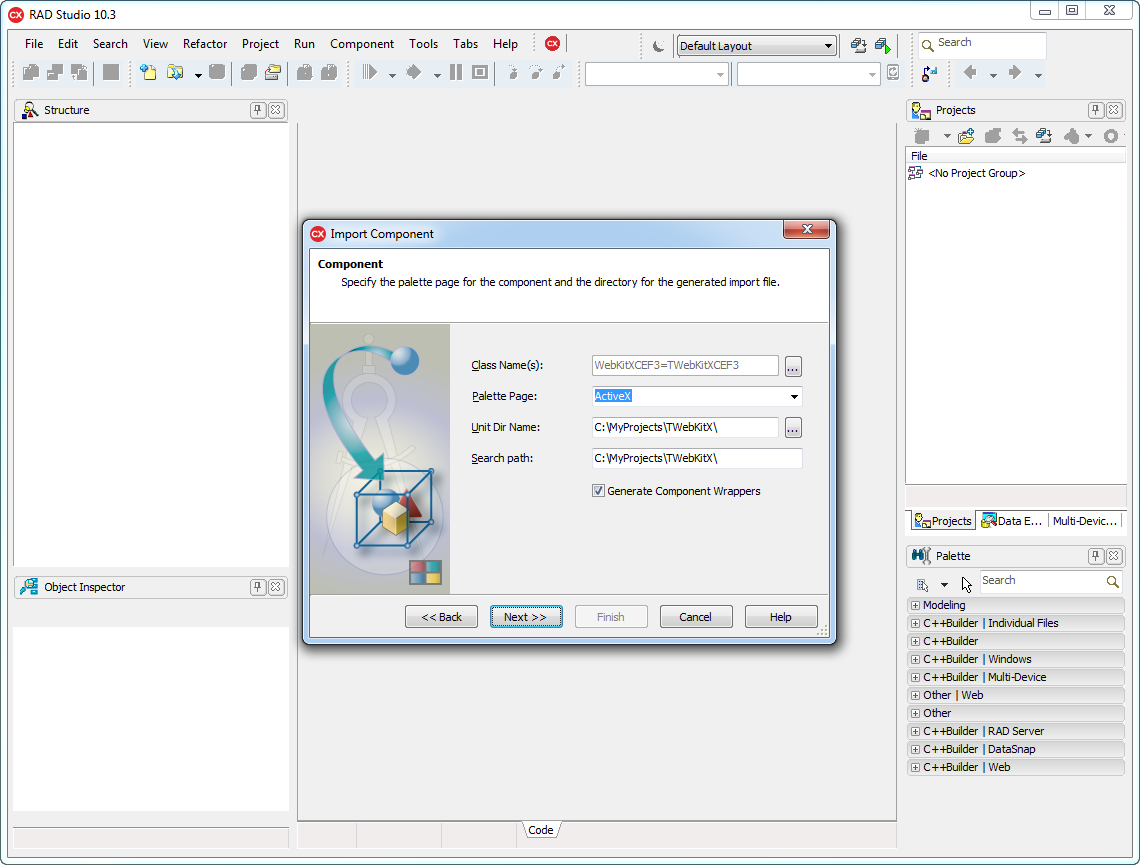Click the Add to Project icon in Projects toolbar
This screenshot has height=865, width=1140.
pyautogui.click(x=966, y=136)
